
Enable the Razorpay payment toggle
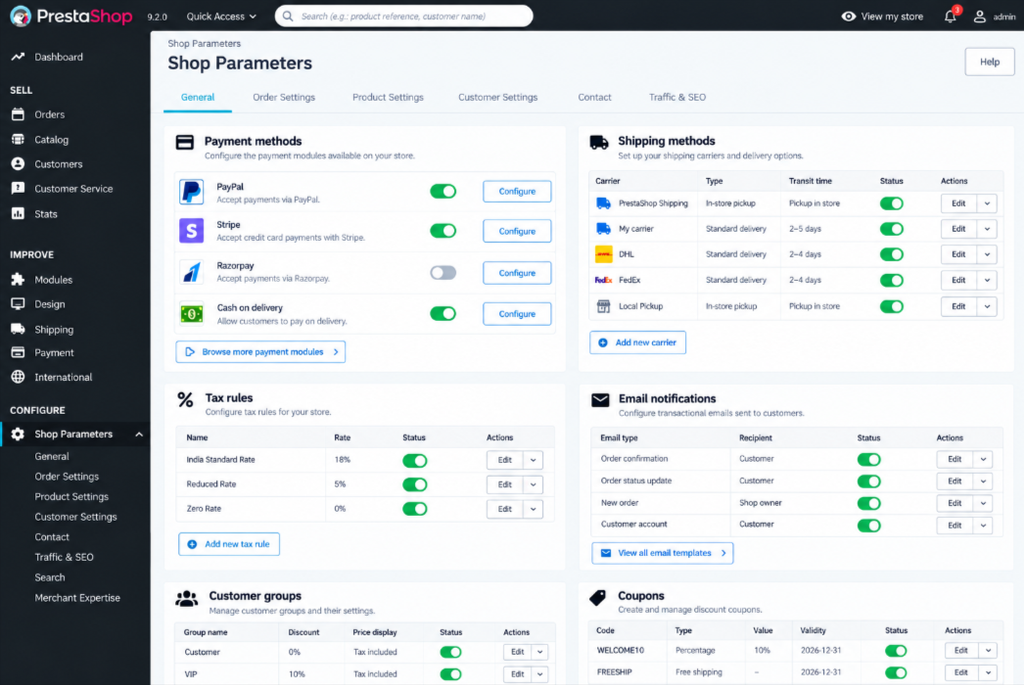[443, 272]
